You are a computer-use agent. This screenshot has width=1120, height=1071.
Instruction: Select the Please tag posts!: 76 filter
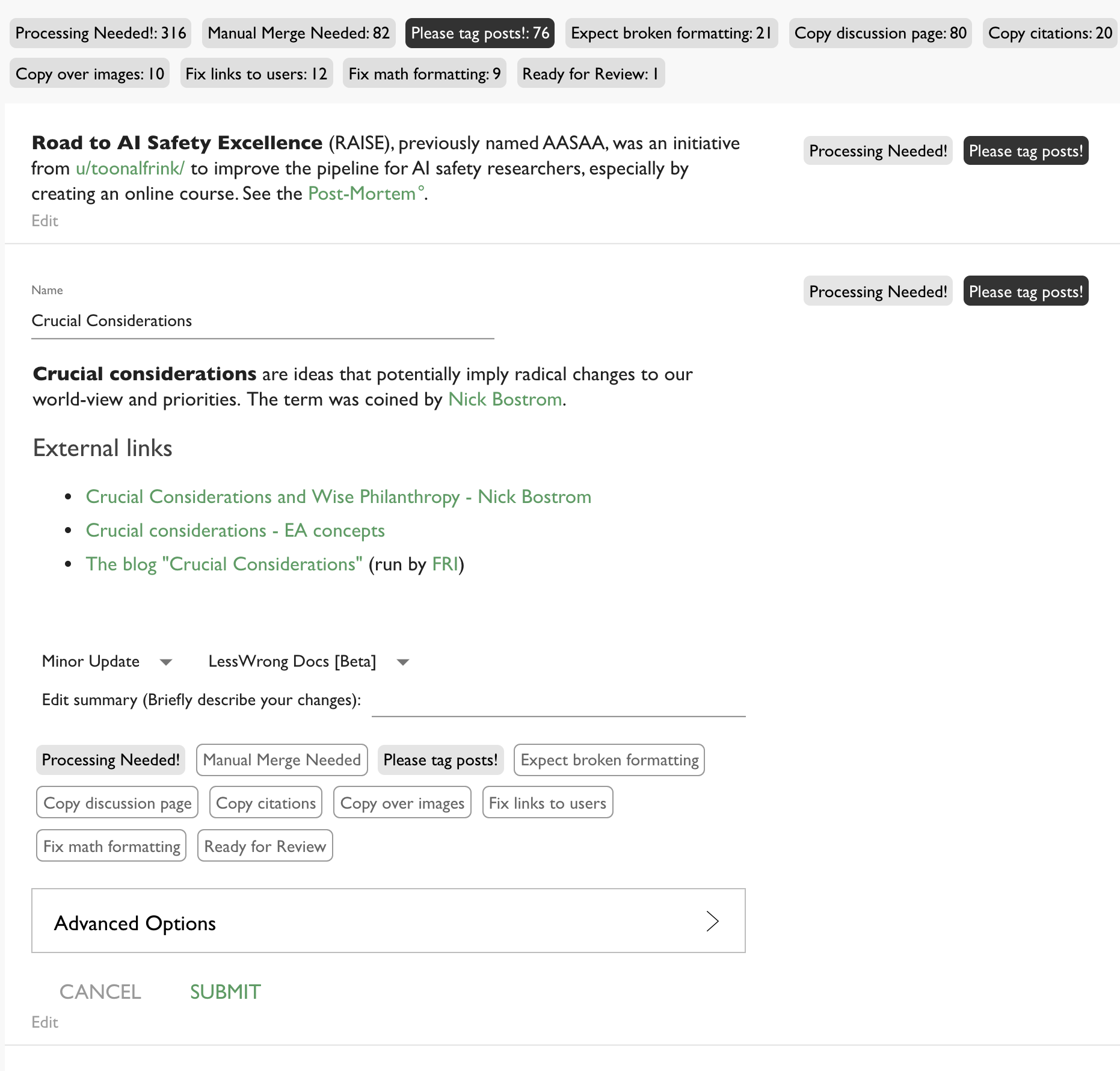pos(479,33)
